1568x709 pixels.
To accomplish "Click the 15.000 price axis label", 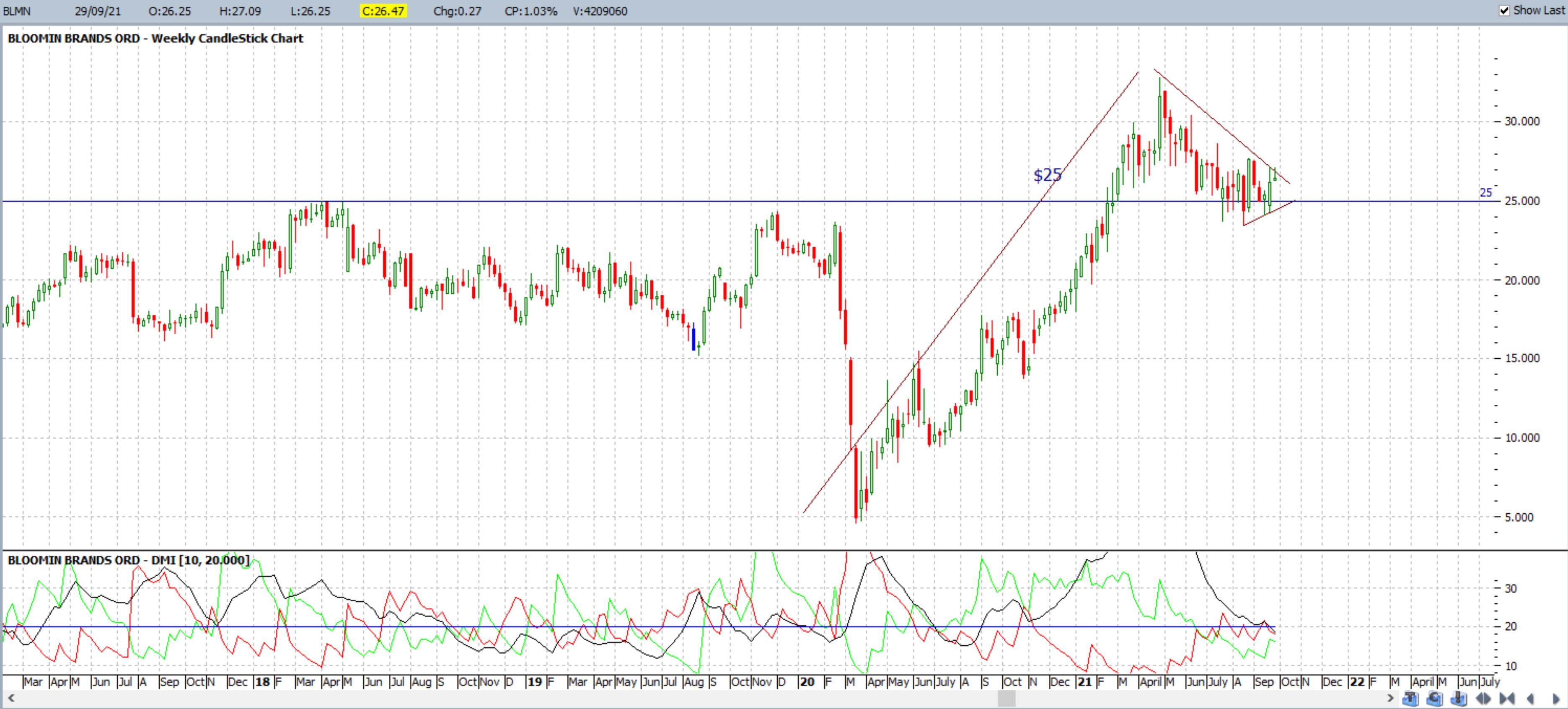I will click(1522, 358).
